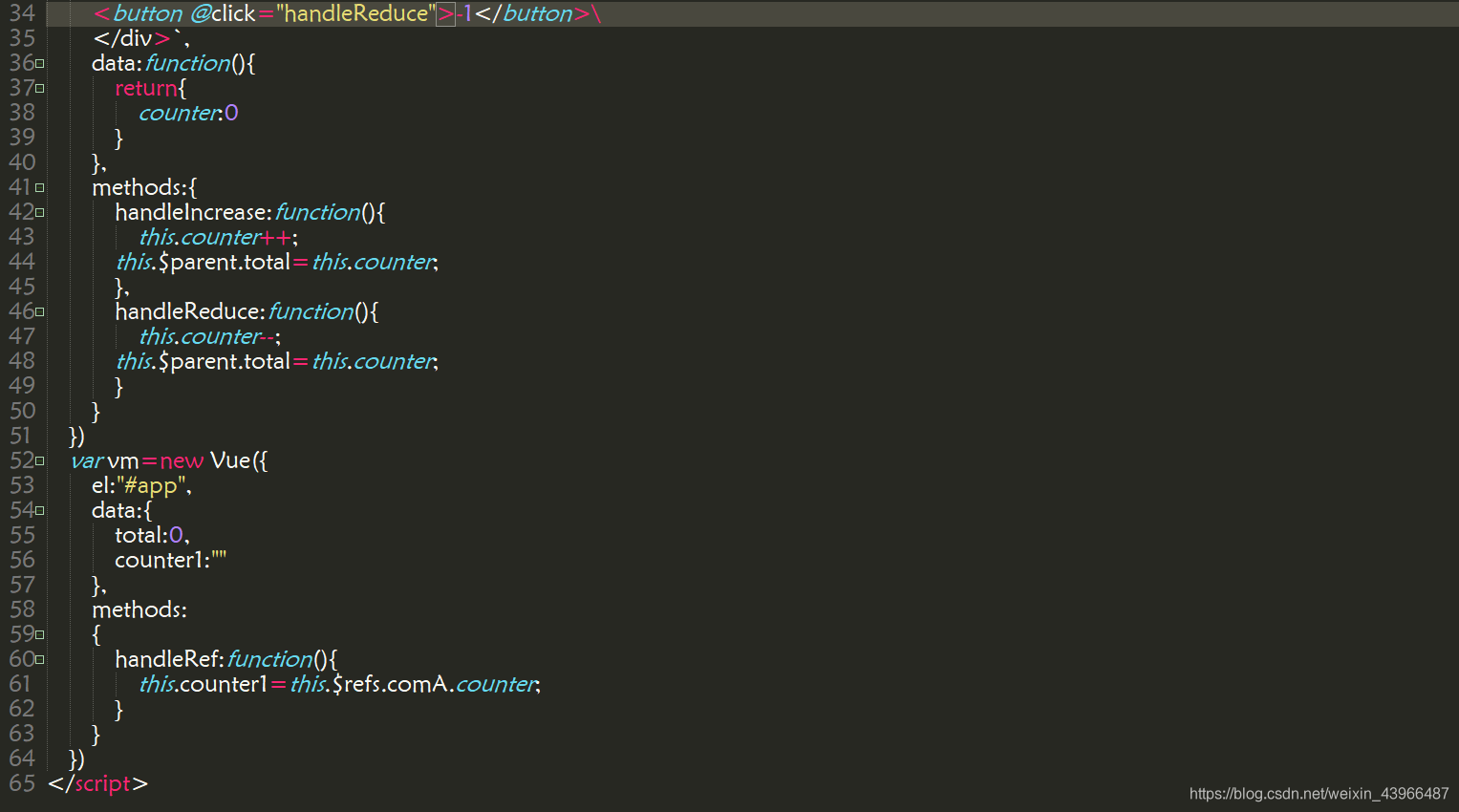Click the closing </div> tag on line 35
Screen dimensions: 1459x812
click(132, 38)
